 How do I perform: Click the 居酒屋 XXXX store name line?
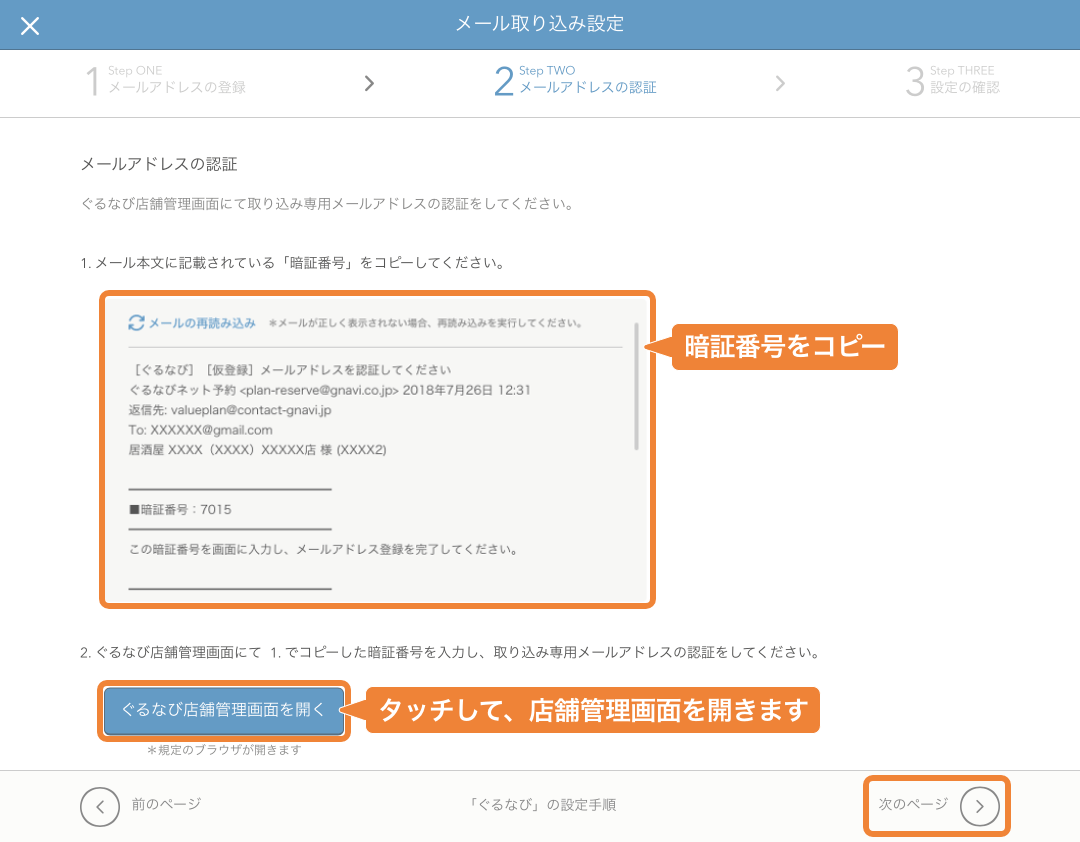coord(258,450)
